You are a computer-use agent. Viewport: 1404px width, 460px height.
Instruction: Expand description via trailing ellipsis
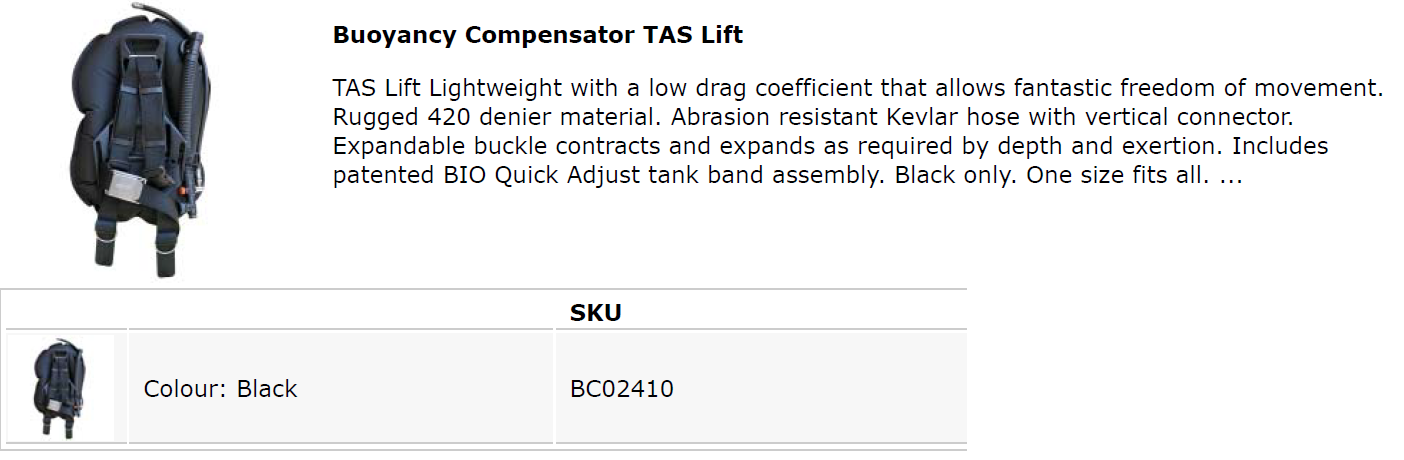click(1230, 177)
